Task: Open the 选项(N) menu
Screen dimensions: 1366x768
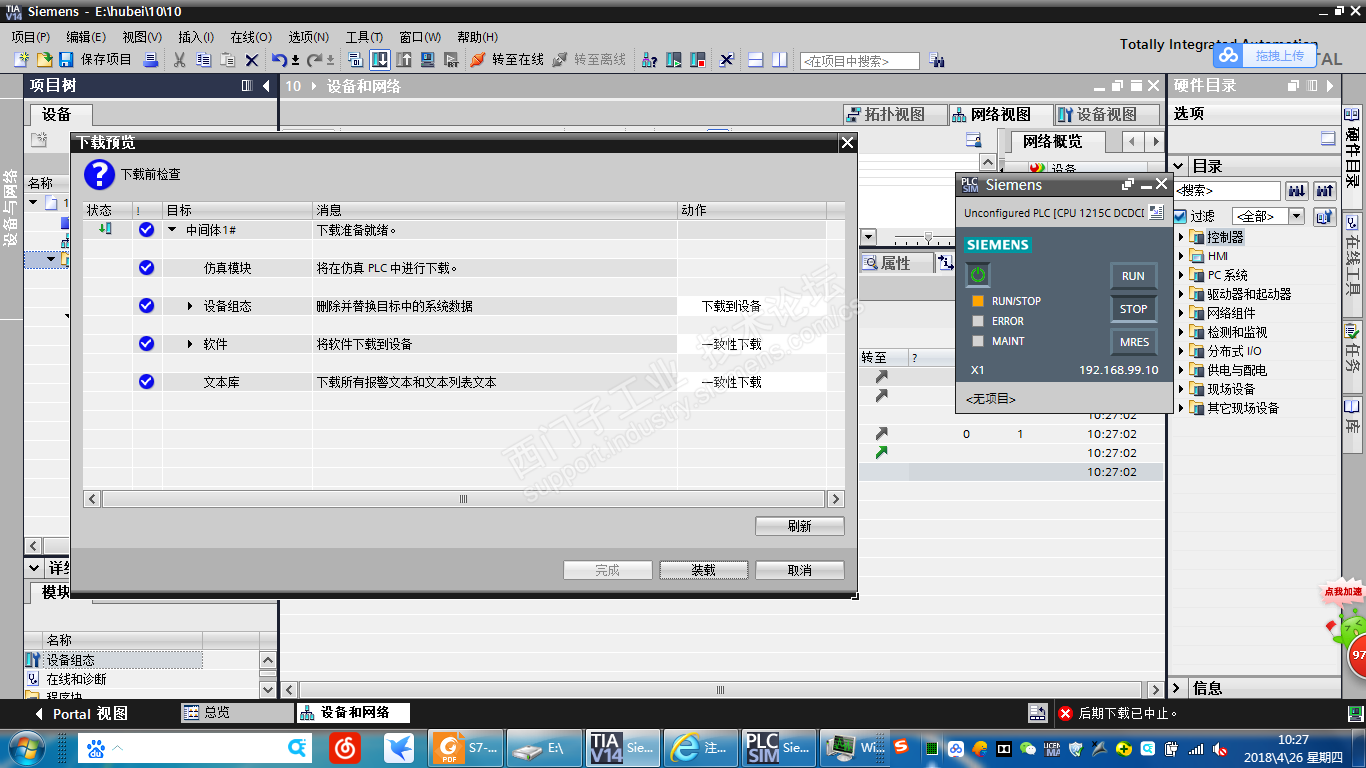Action: click(x=309, y=37)
